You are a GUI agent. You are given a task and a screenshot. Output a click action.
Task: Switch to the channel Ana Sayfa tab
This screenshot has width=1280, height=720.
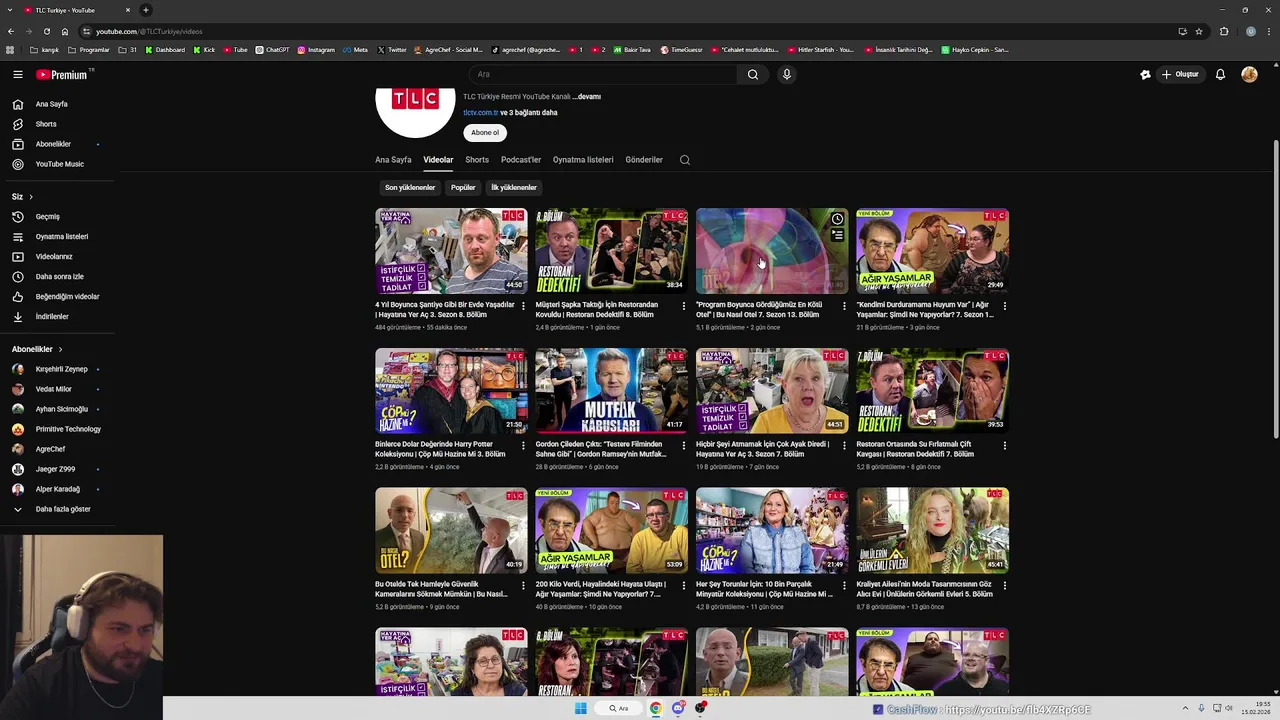tap(393, 160)
